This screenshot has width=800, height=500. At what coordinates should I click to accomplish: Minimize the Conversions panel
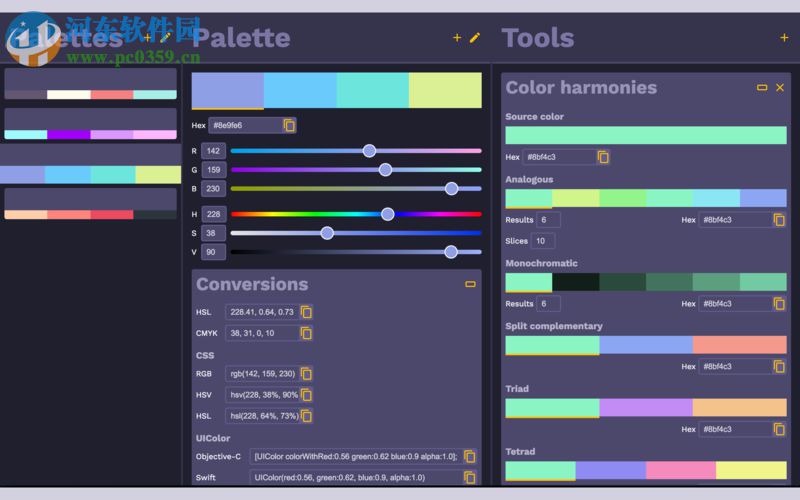coord(470,284)
